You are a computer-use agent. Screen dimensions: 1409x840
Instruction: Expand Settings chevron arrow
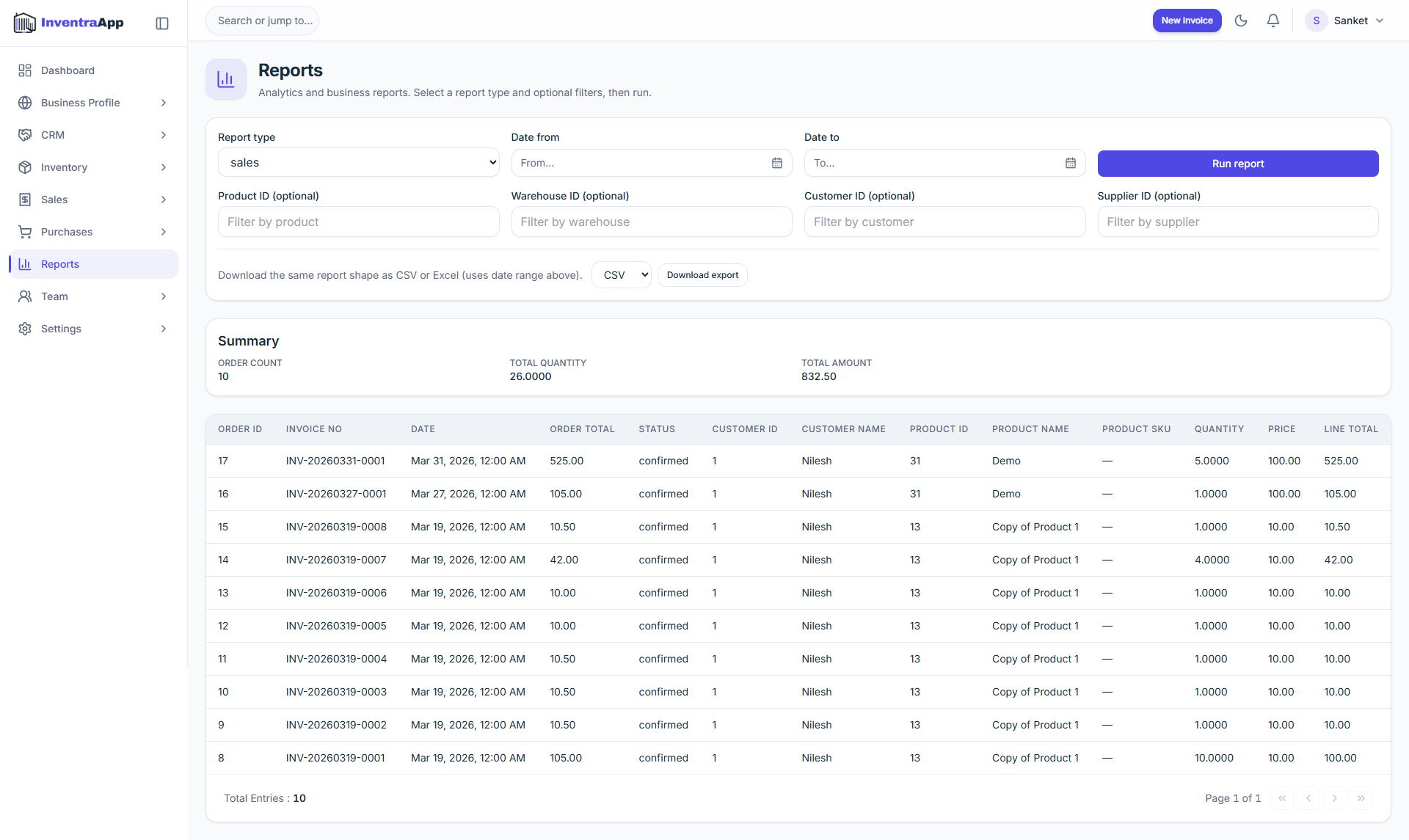click(x=164, y=329)
